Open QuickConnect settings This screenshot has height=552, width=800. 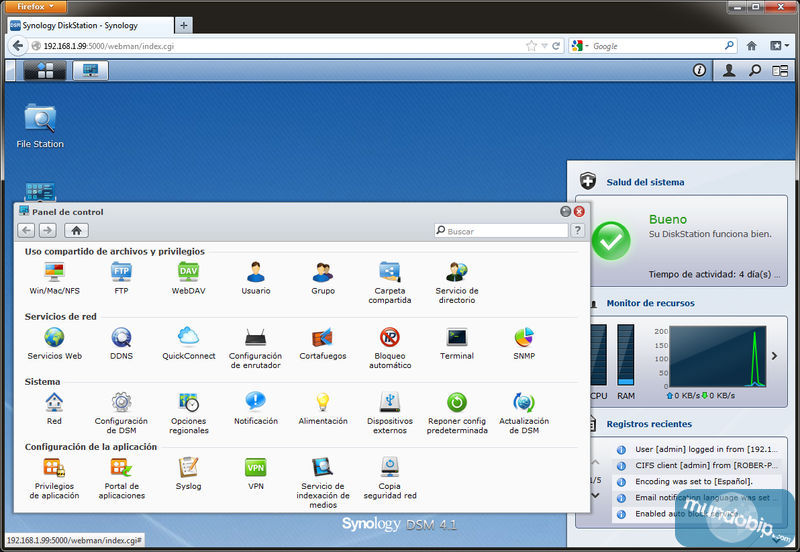point(188,343)
